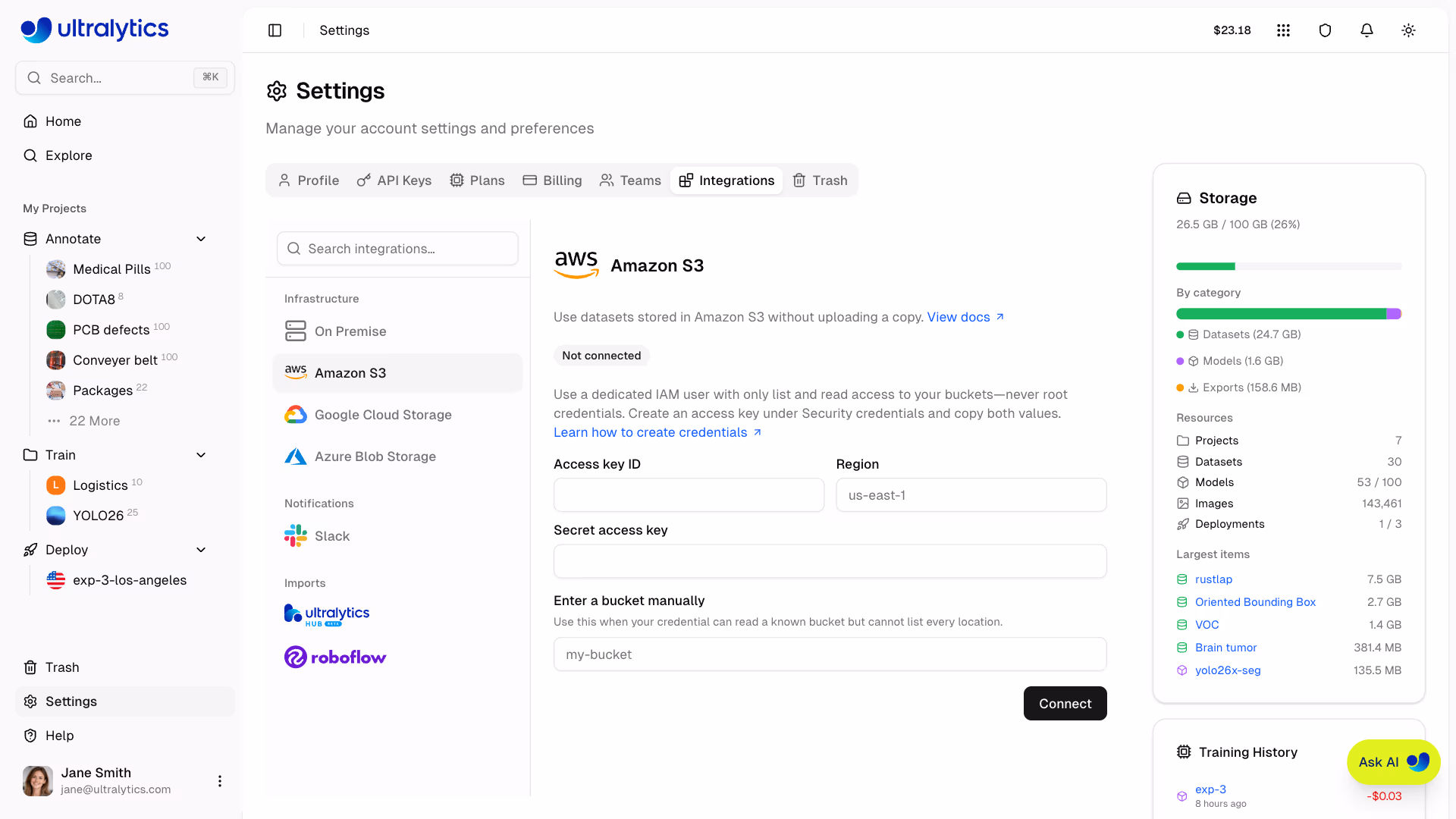Go to Explore in sidebar
The height and width of the screenshot is (819, 1456).
click(x=125, y=155)
